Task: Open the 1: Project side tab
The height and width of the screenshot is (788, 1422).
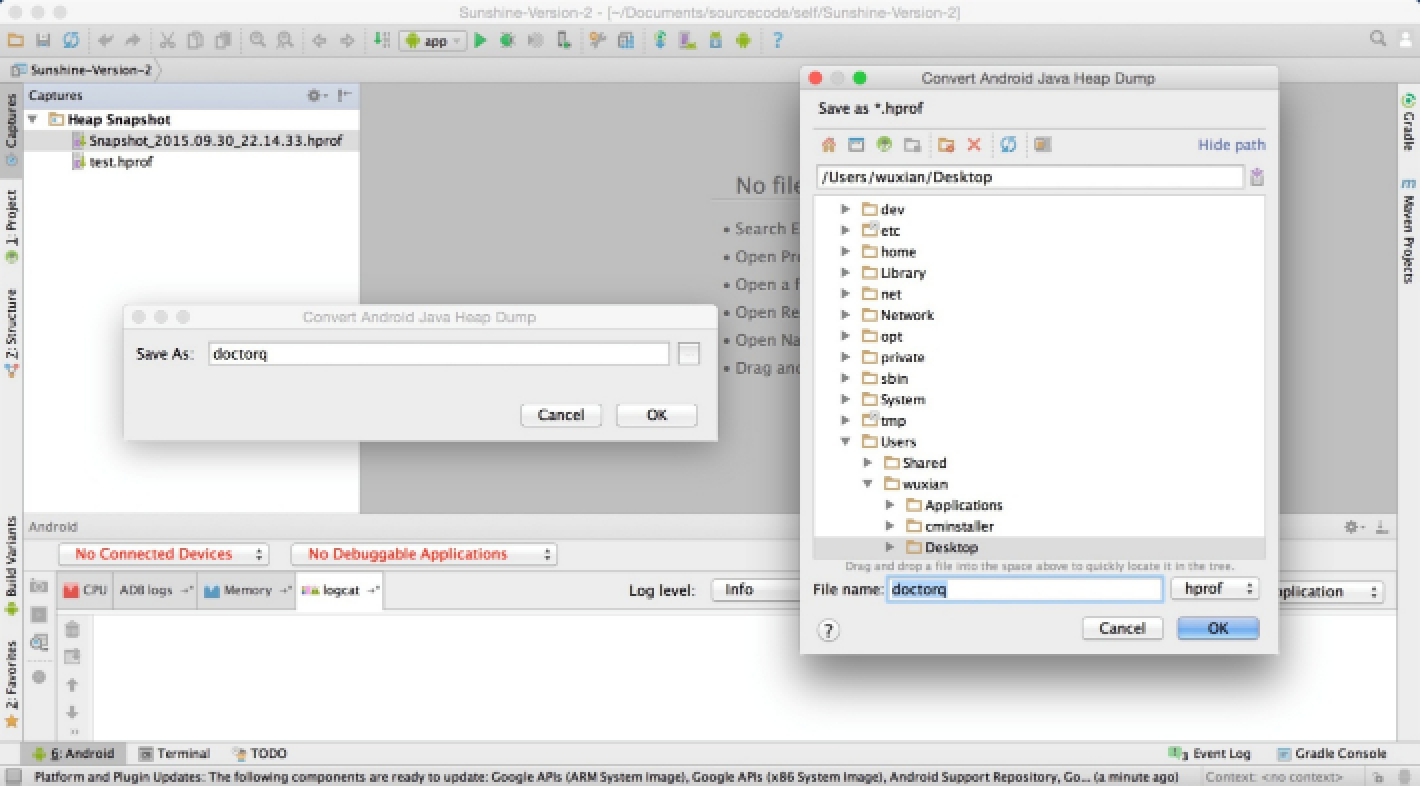Action: [12, 227]
